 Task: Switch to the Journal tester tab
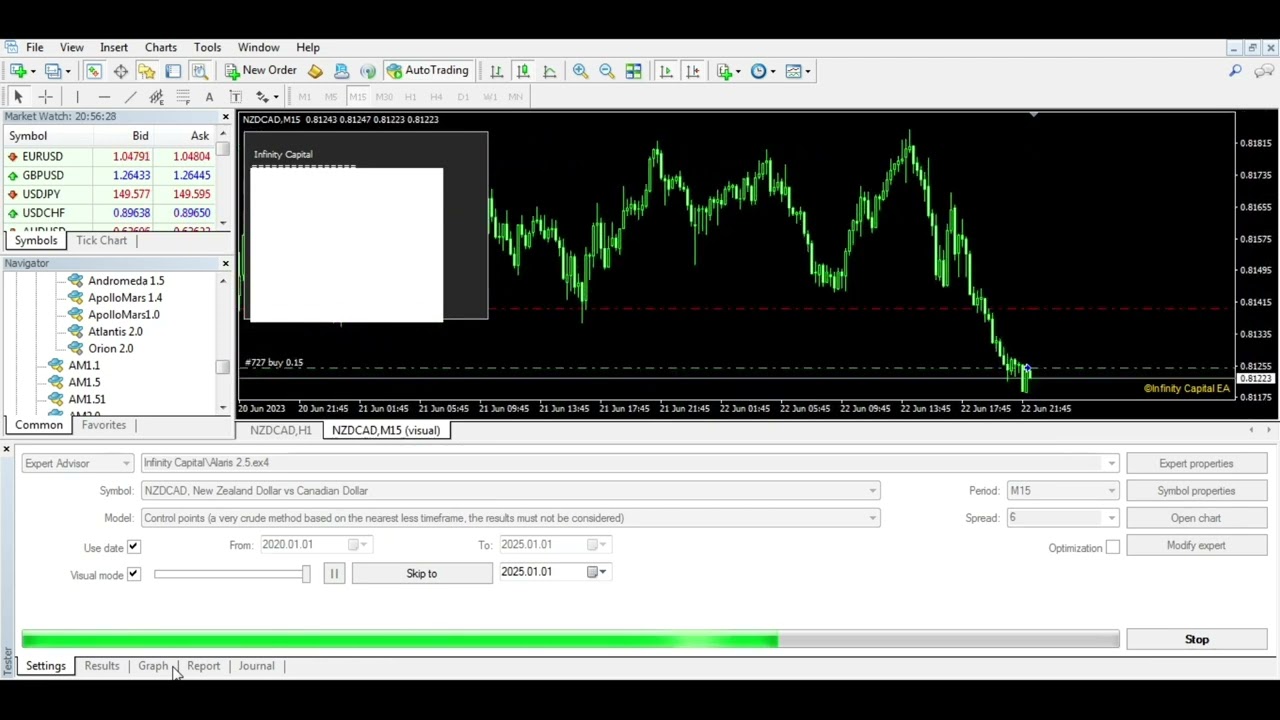256,666
